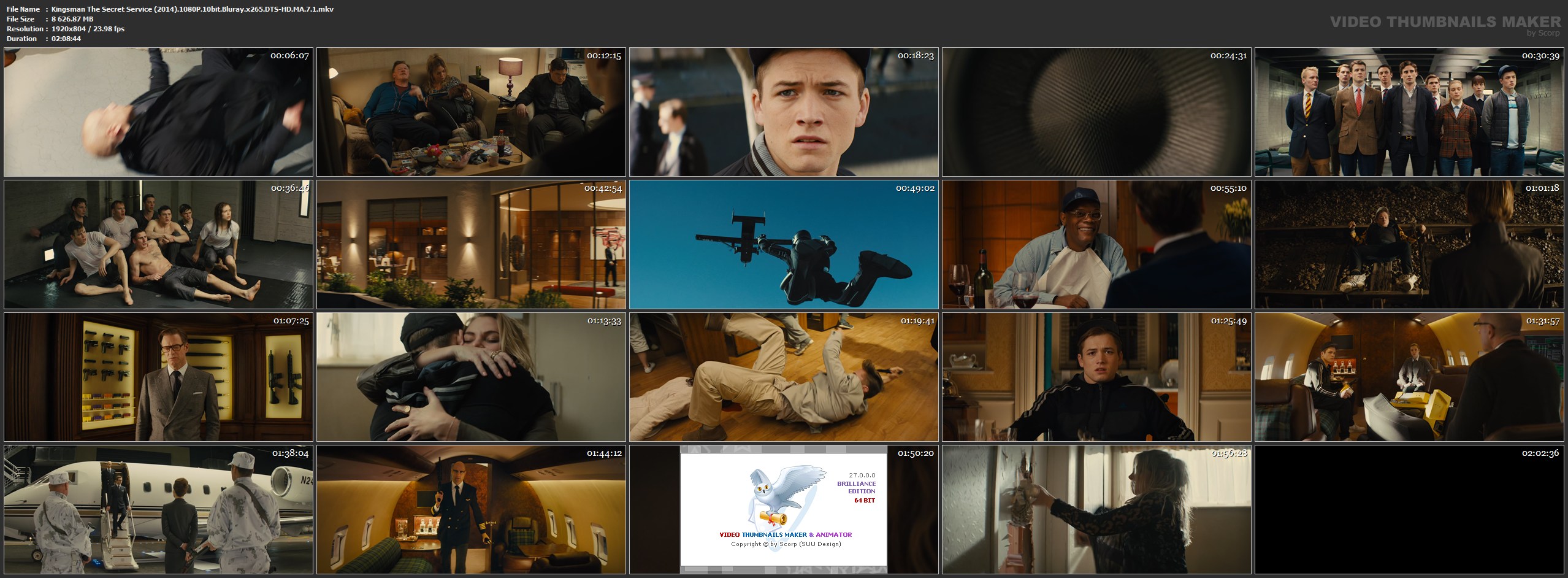Select the private jet exterior thumbnail at 01:38:04
The image size is (1568, 578).
click(158, 510)
